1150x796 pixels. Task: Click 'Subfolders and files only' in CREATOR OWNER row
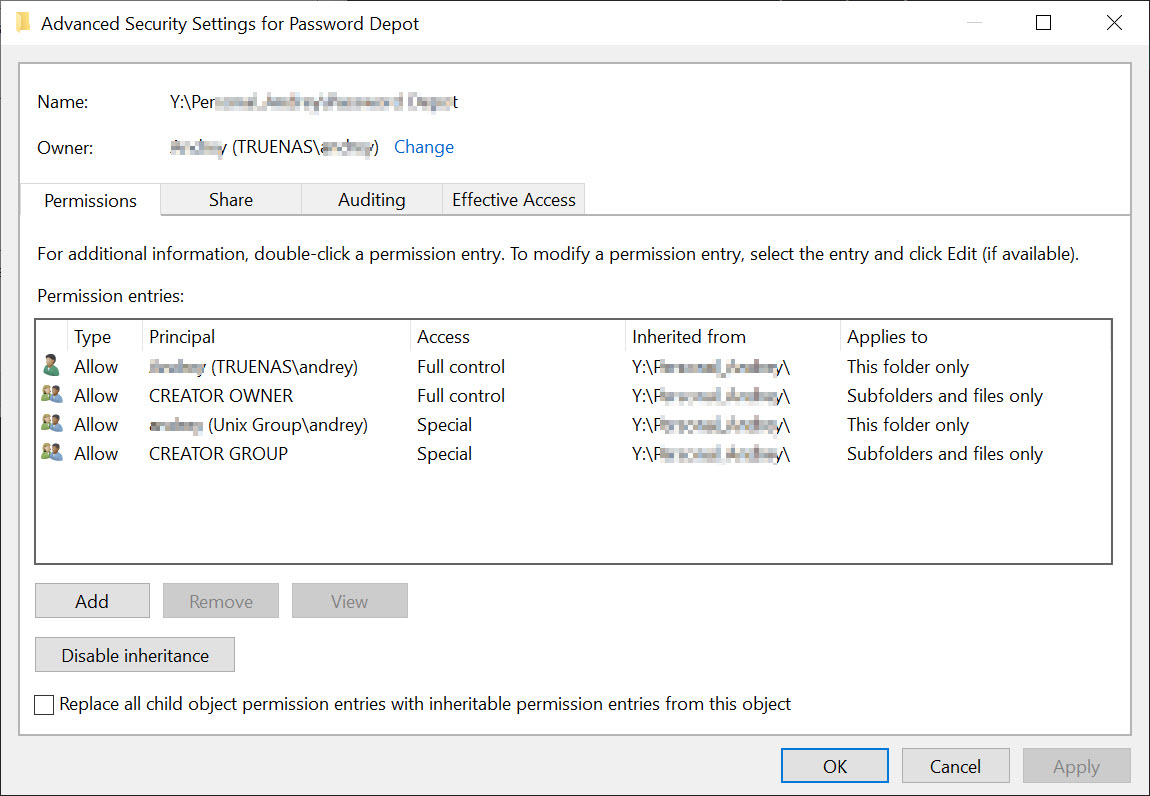(945, 395)
